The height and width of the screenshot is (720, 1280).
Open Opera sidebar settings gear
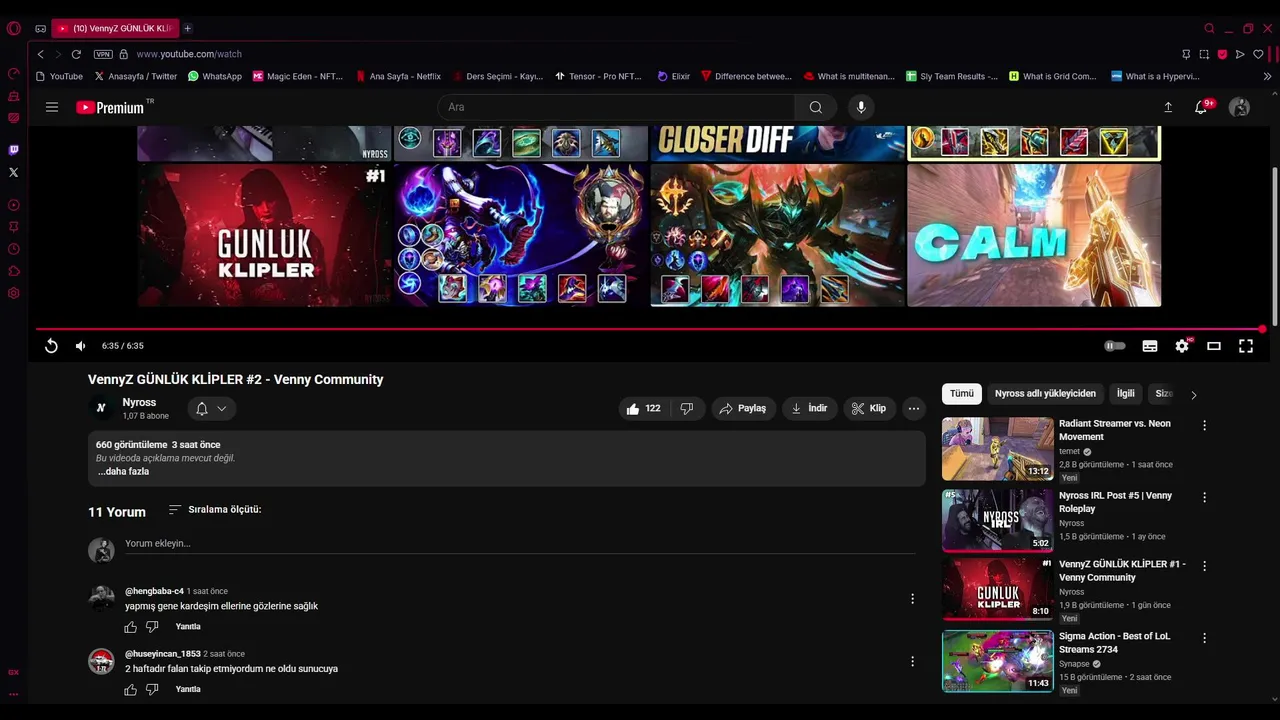13,293
